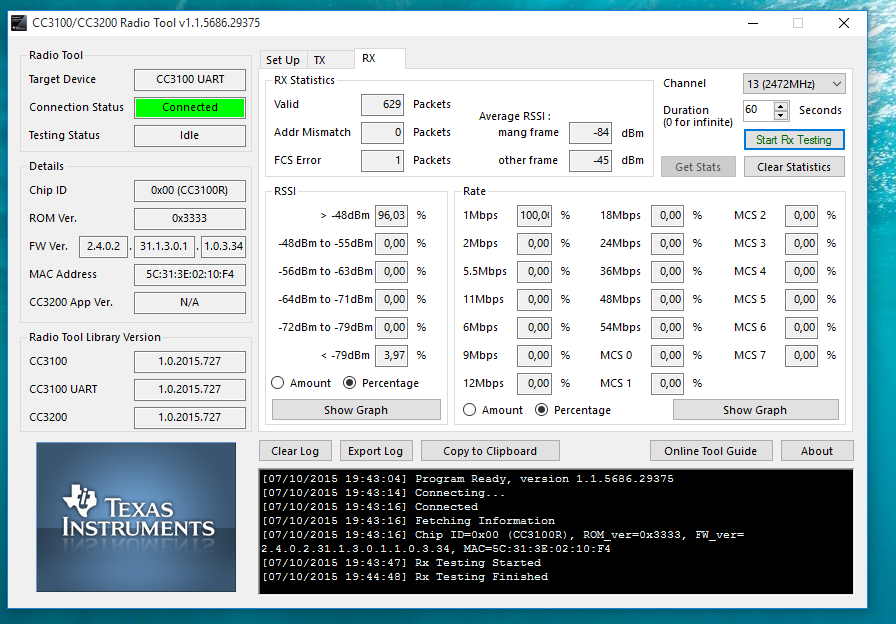Click the 54Mbps rate percentage field
The width and height of the screenshot is (896, 624).
[667, 327]
